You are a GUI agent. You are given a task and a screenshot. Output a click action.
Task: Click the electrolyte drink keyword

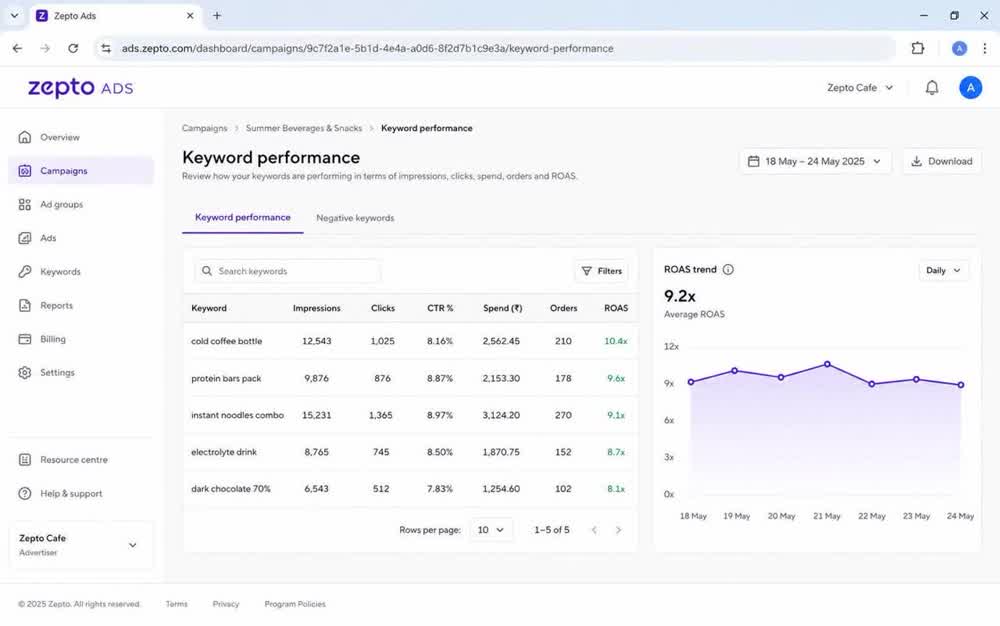pyautogui.click(x=224, y=452)
